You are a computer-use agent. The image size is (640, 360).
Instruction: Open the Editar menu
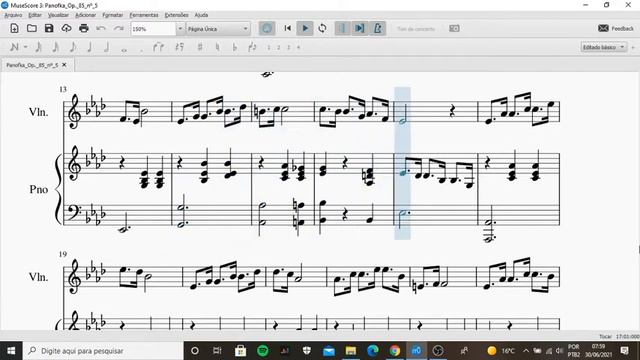pyautogui.click(x=35, y=15)
